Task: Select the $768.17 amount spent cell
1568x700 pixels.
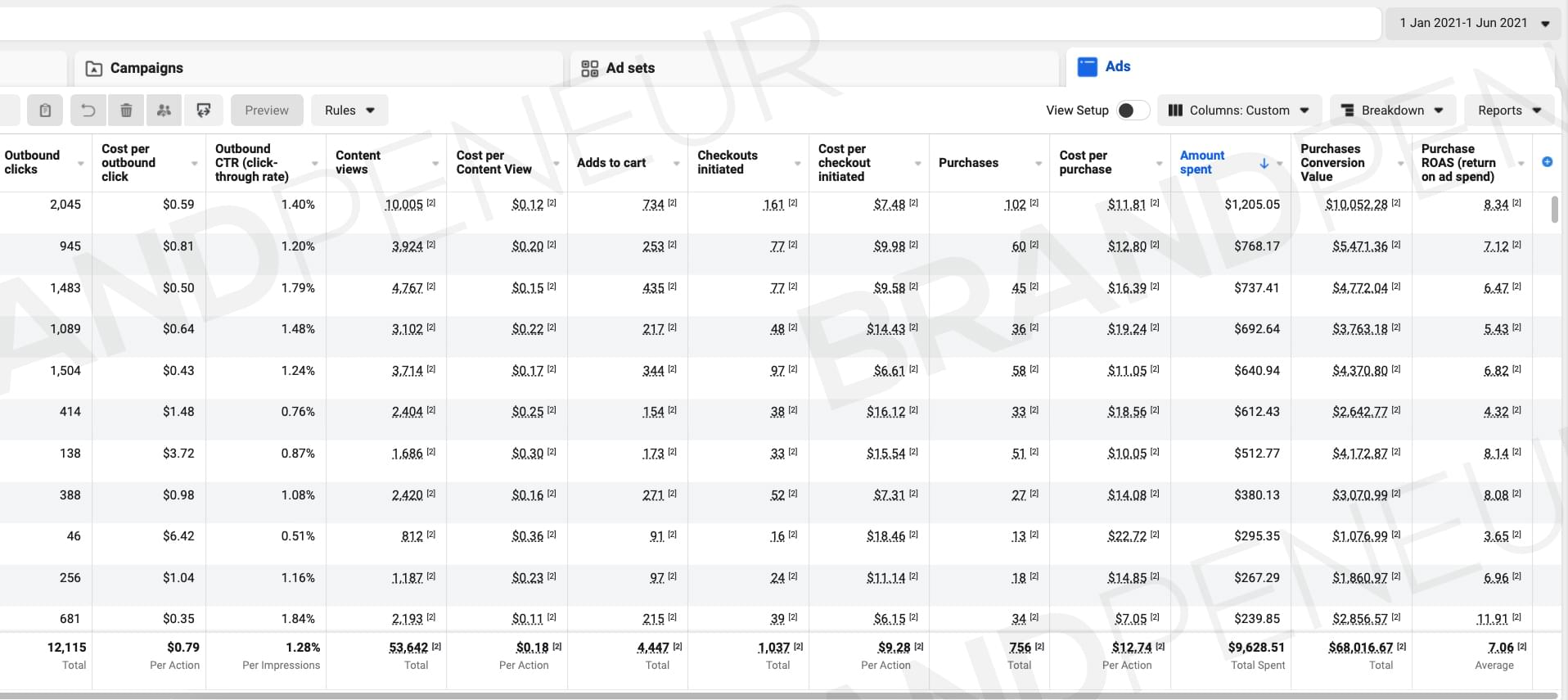Action: pyautogui.click(x=1257, y=246)
